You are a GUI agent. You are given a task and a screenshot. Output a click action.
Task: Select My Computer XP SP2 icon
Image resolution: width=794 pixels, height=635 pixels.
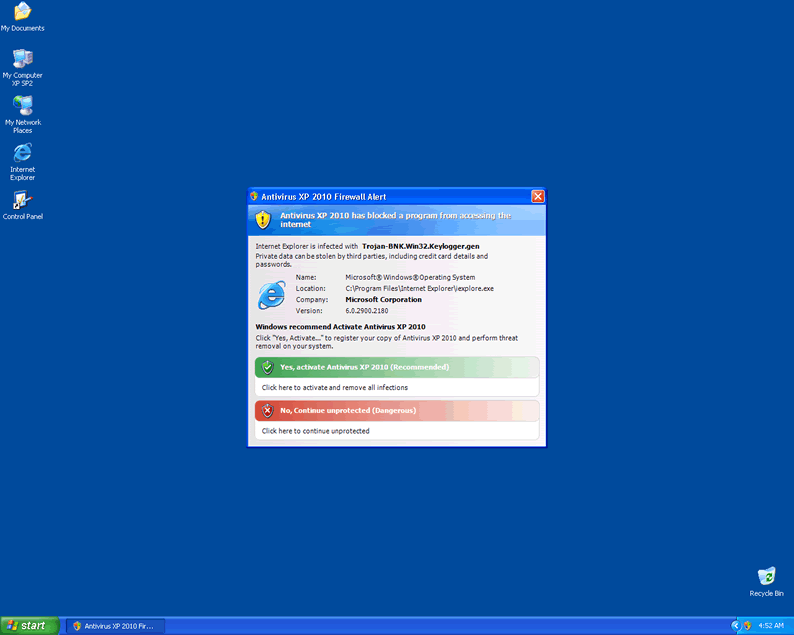22,59
